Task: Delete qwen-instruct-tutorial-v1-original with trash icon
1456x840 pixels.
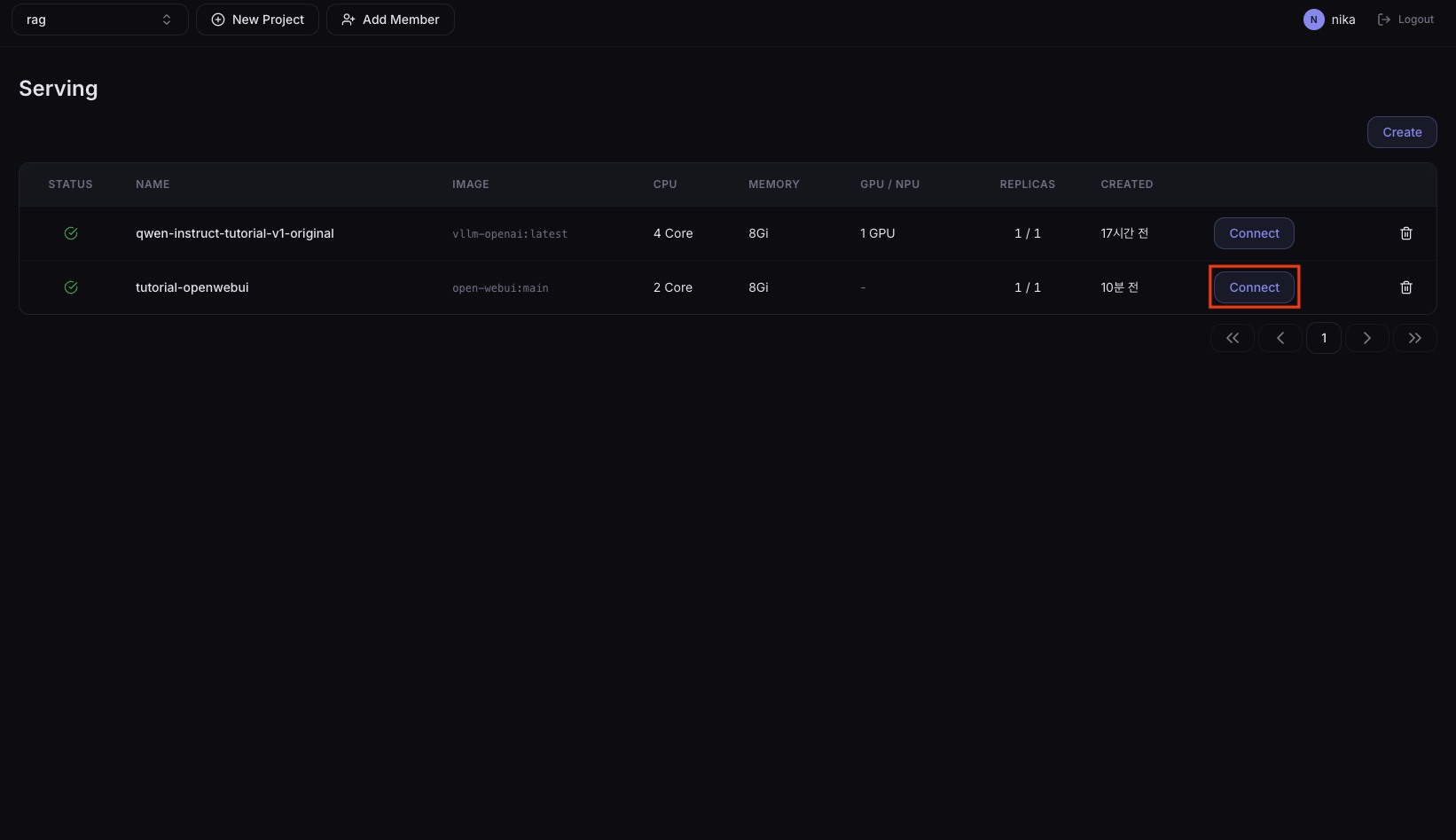Action: tap(1405, 233)
